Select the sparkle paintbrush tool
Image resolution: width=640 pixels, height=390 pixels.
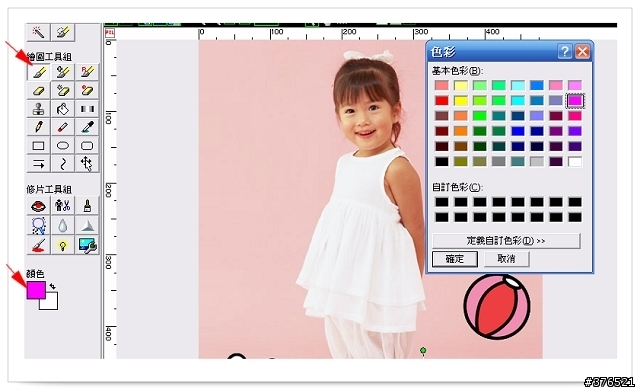coord(63,72)
